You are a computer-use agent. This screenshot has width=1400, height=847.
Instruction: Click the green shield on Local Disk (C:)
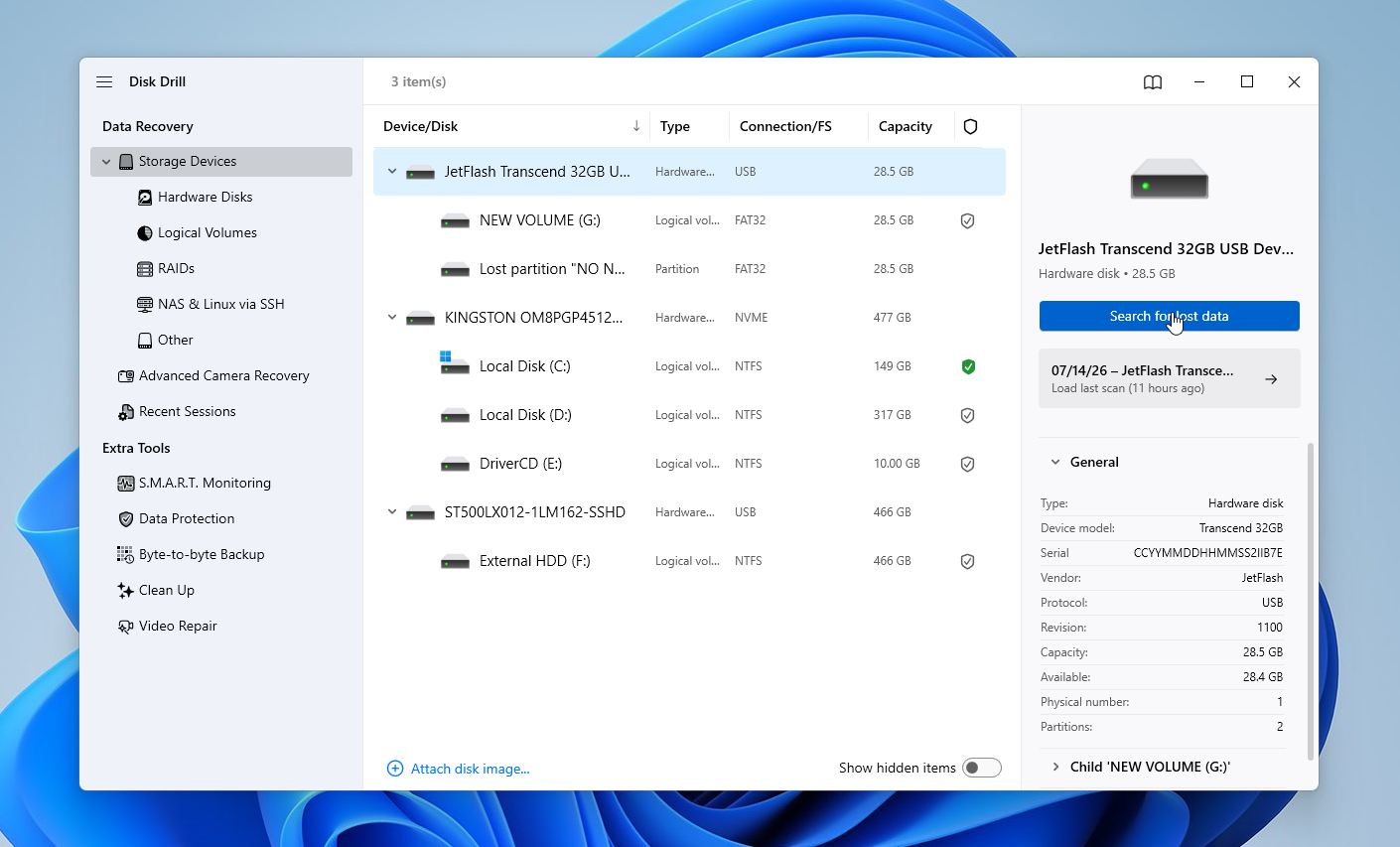(x=968, y=366)
